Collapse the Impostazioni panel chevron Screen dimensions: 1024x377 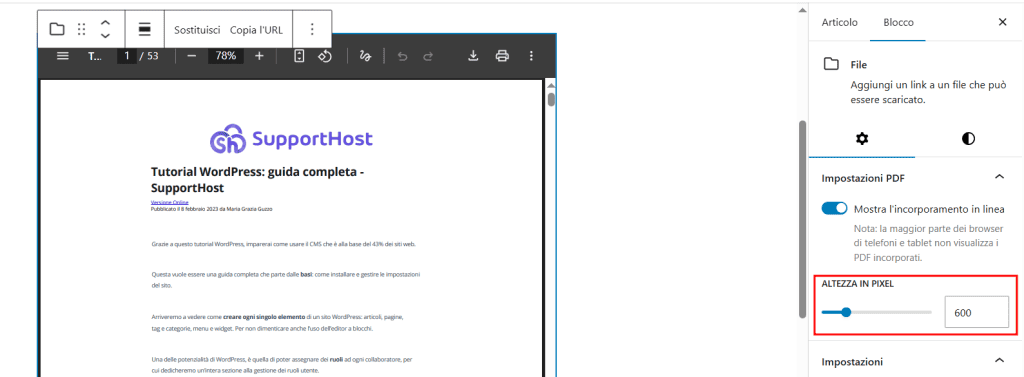pyautogui.click(x=999, y=361)
